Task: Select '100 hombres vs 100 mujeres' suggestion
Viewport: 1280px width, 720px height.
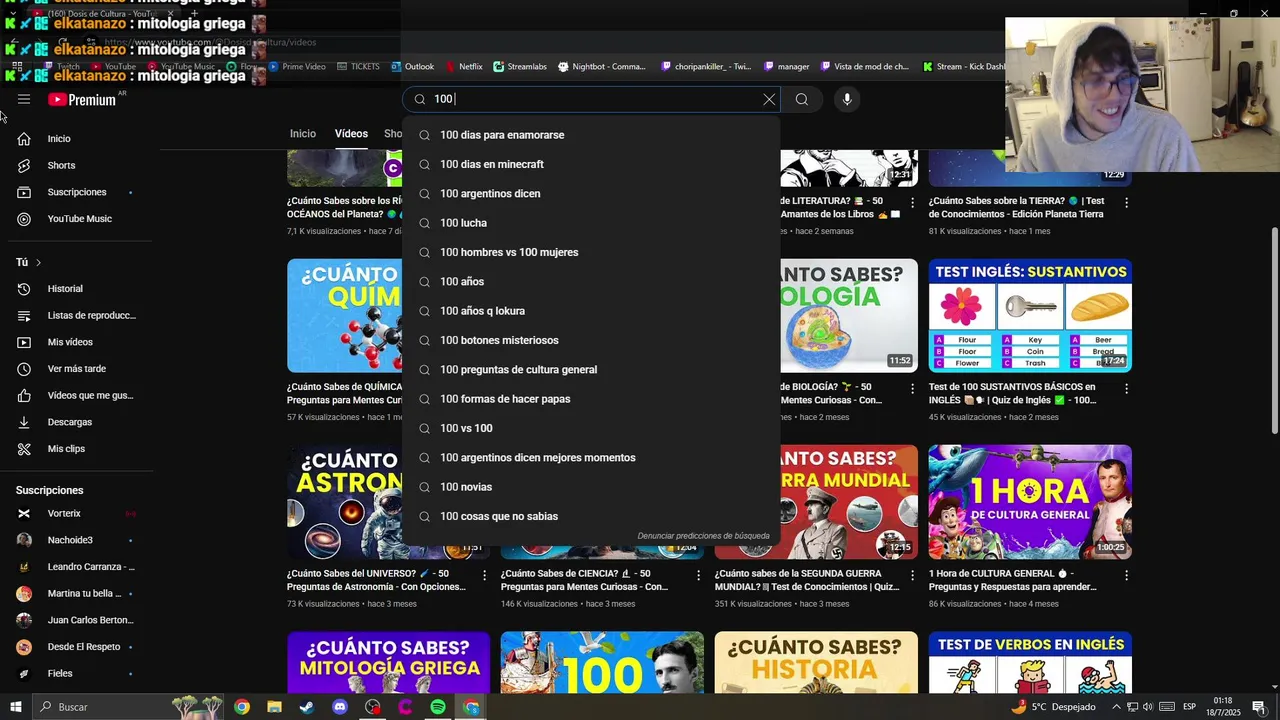Action: pos(591,252)
